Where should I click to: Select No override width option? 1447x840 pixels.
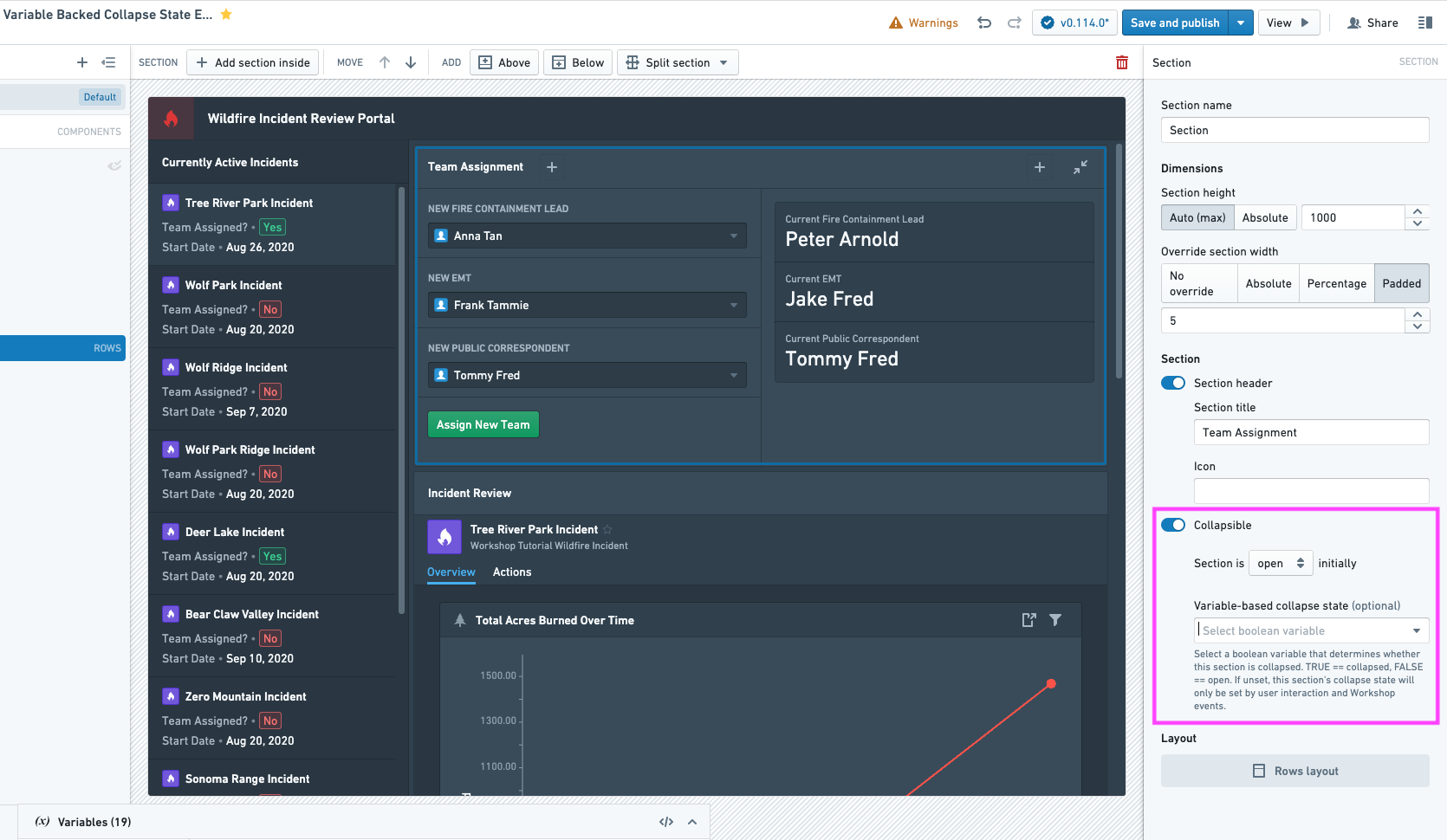coord(1199,283)
